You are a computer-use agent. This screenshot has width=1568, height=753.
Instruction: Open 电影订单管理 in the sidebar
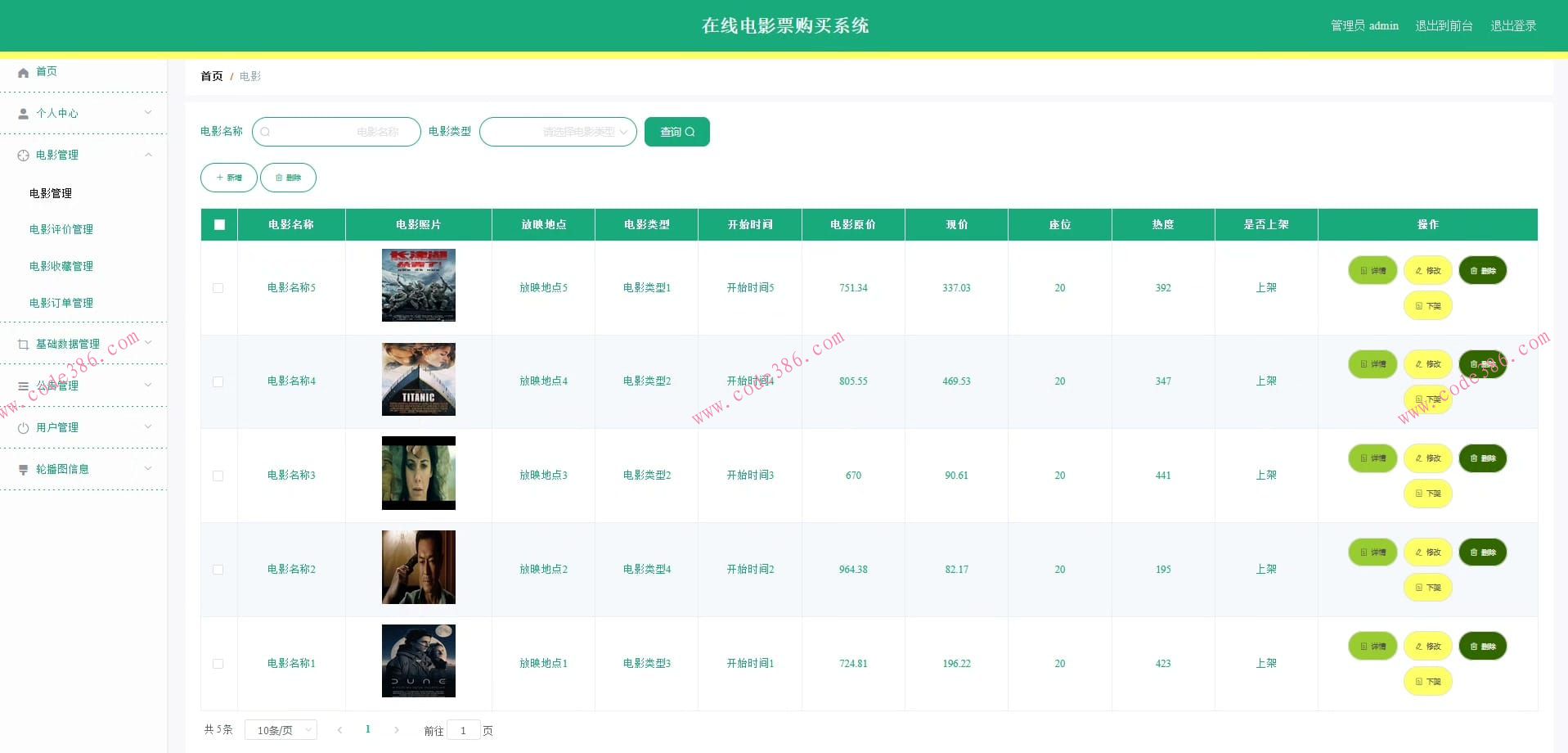61,303
